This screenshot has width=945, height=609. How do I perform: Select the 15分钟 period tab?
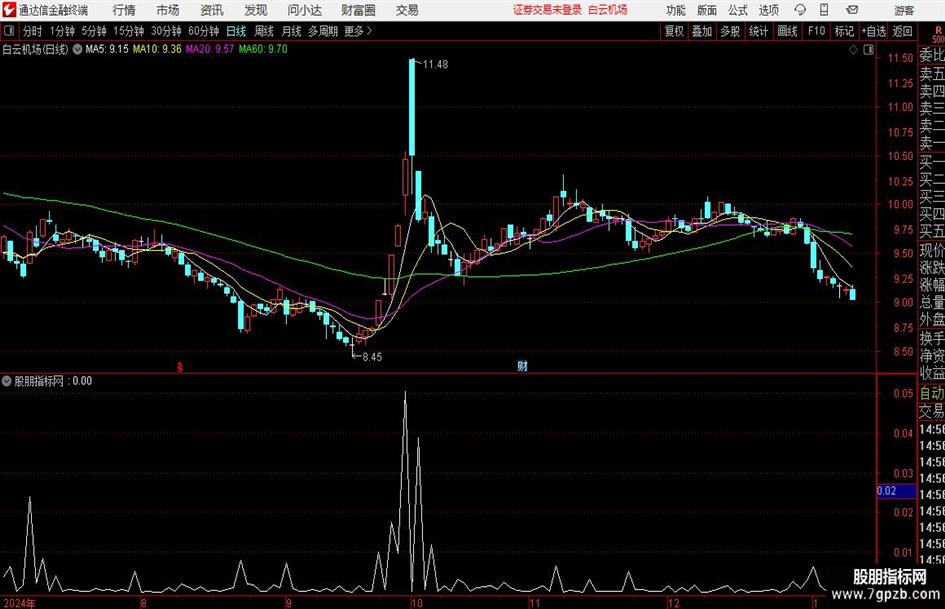[129, 31]
